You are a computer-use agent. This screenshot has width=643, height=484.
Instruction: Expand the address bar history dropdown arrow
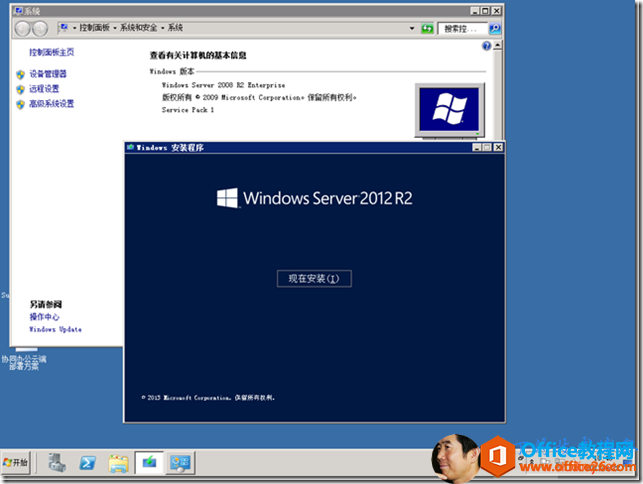coord(412,28)
